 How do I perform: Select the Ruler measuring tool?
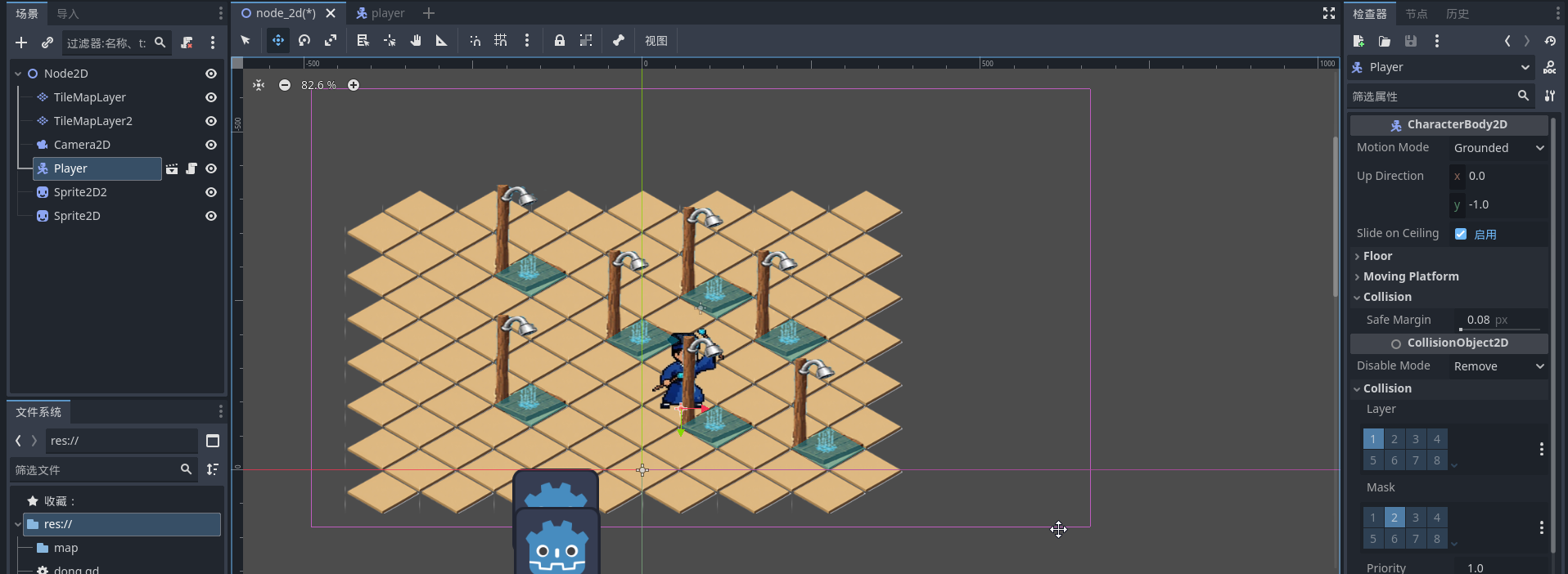pyautogui.click(x=442, y=40)
